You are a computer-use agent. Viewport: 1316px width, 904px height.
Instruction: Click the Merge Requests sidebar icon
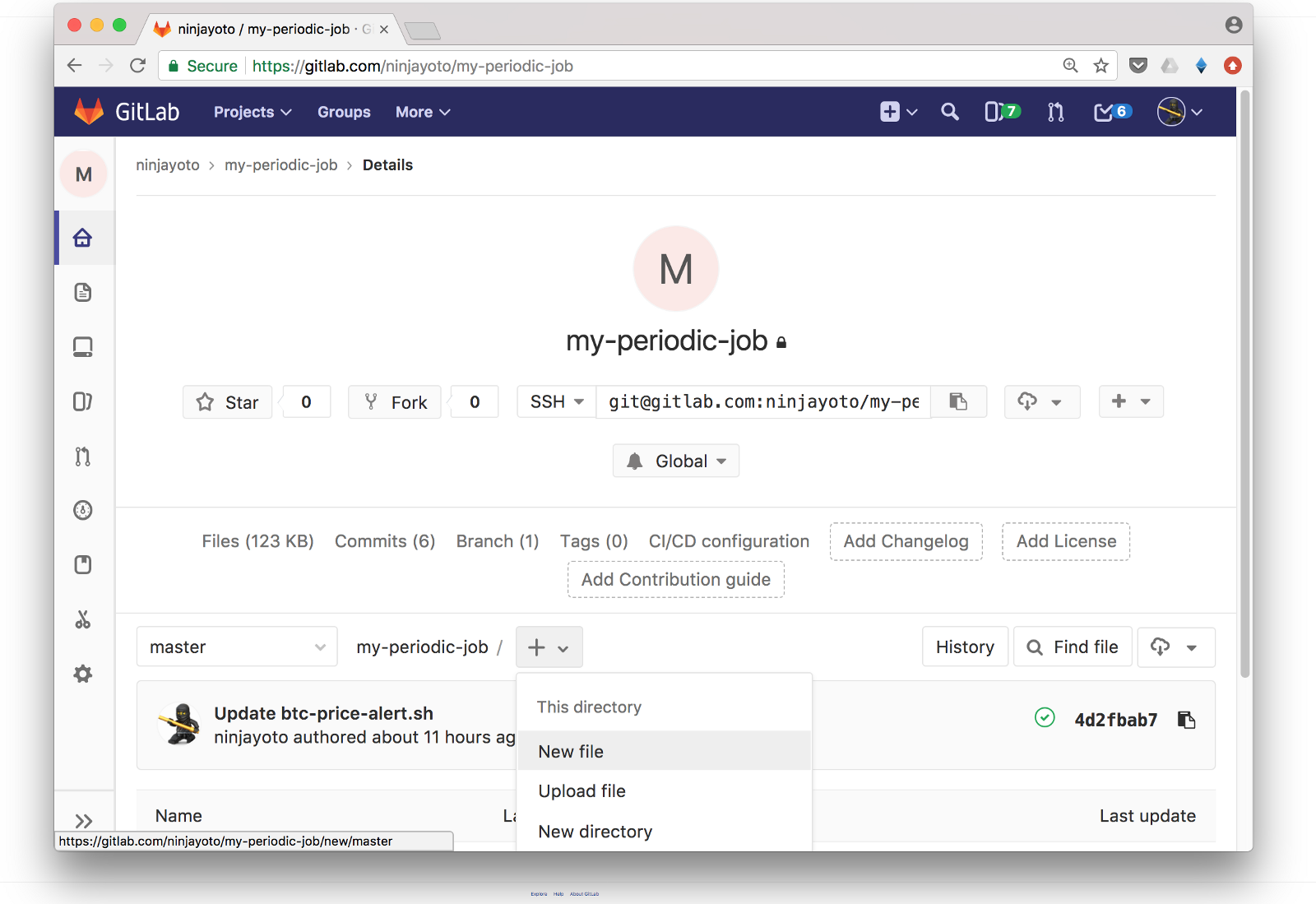point(83,457)
